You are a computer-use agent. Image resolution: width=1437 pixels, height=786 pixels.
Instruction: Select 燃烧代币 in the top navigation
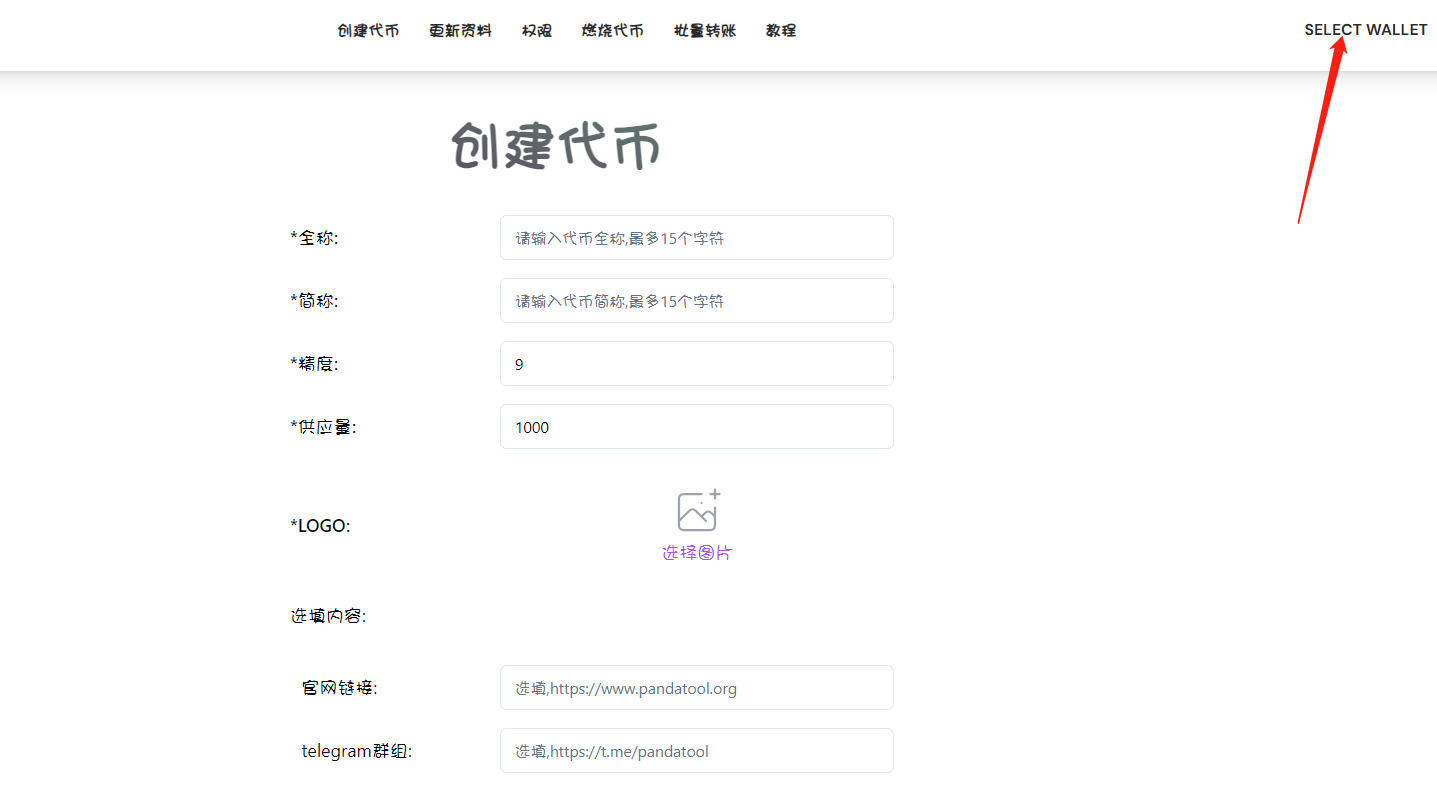point(612,31)
